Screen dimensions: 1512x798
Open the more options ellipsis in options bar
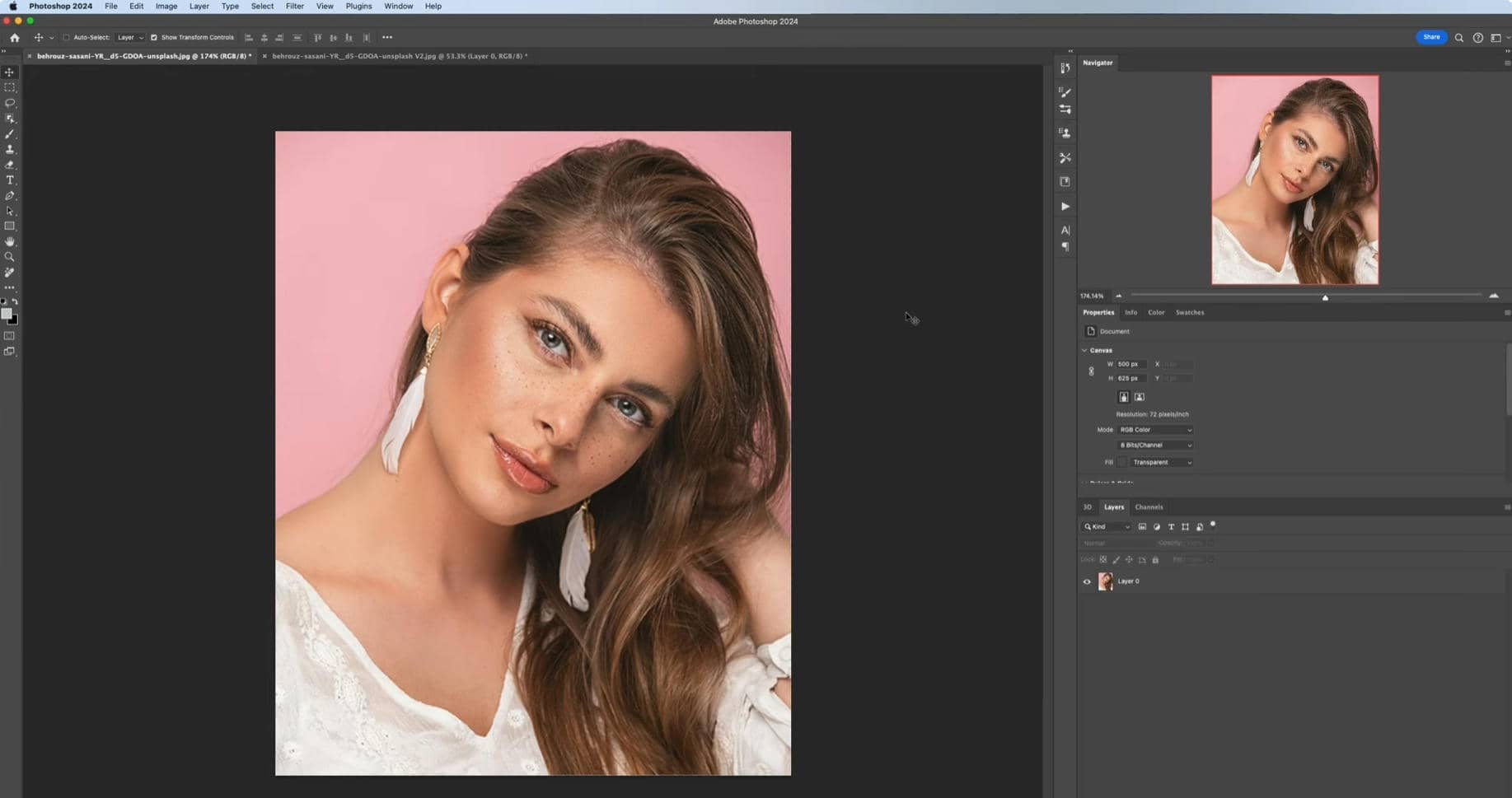tap(387, 37)
